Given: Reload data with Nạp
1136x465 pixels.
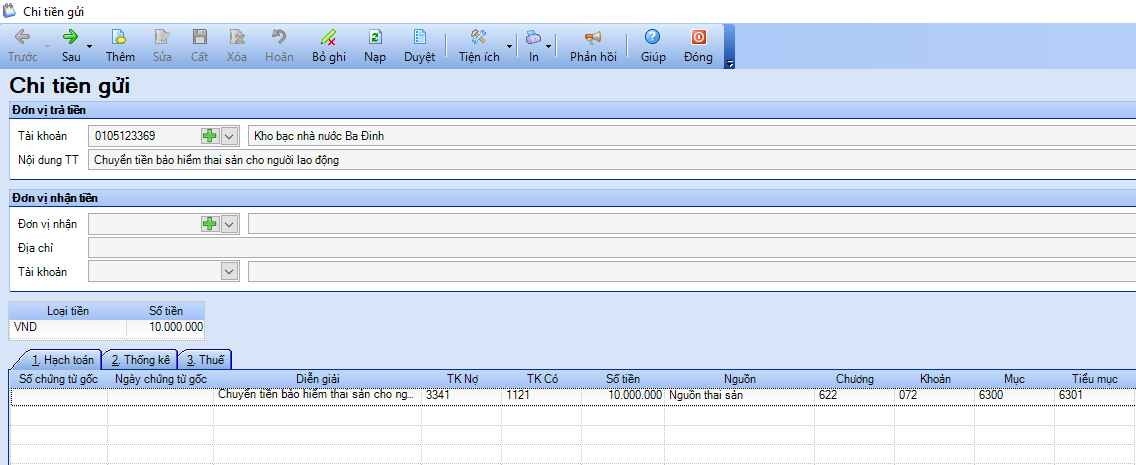Looking at the screenshot, I should point(375,46).
